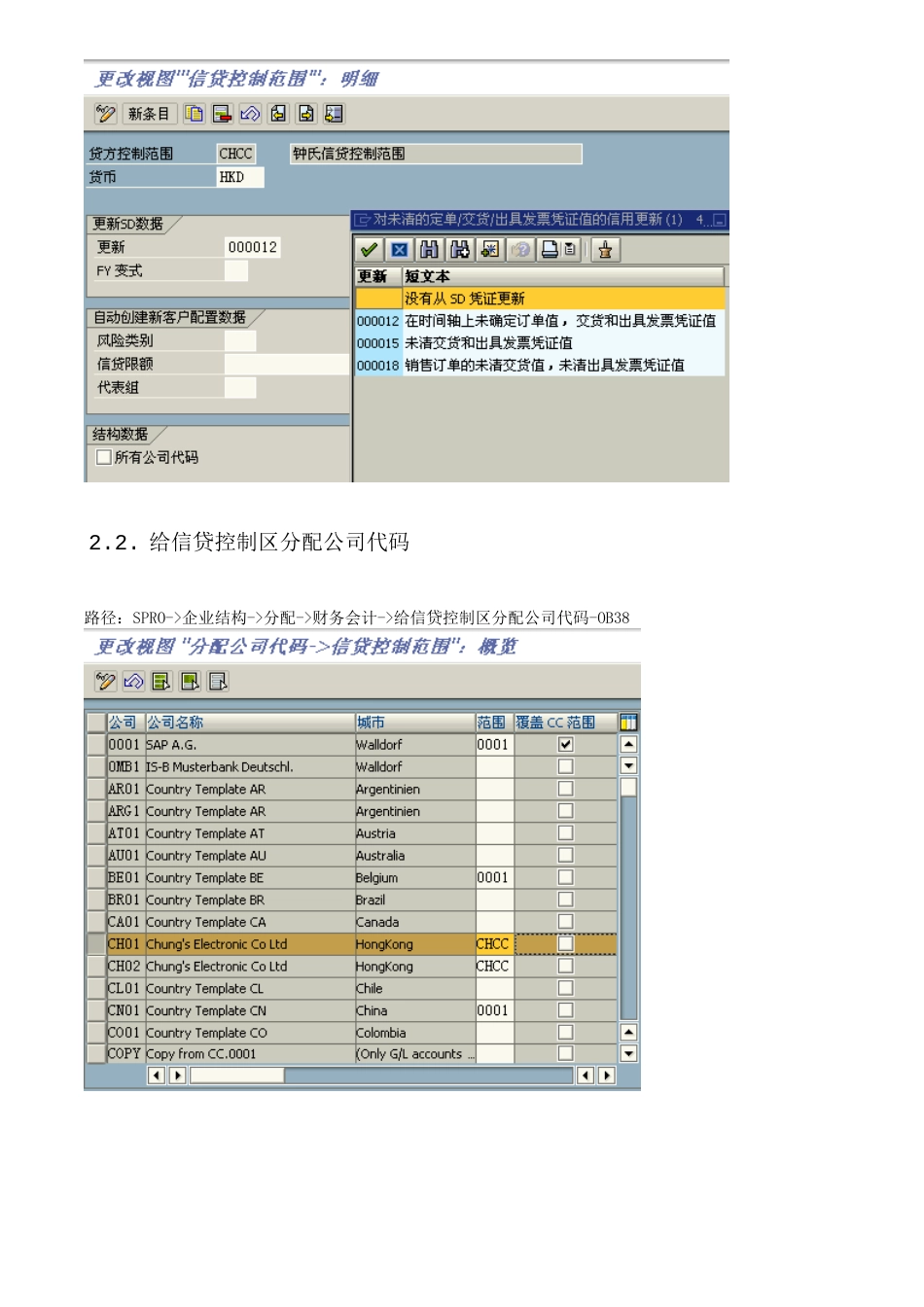Go to previous entry icon in detail toolbar

click(278, 114)
